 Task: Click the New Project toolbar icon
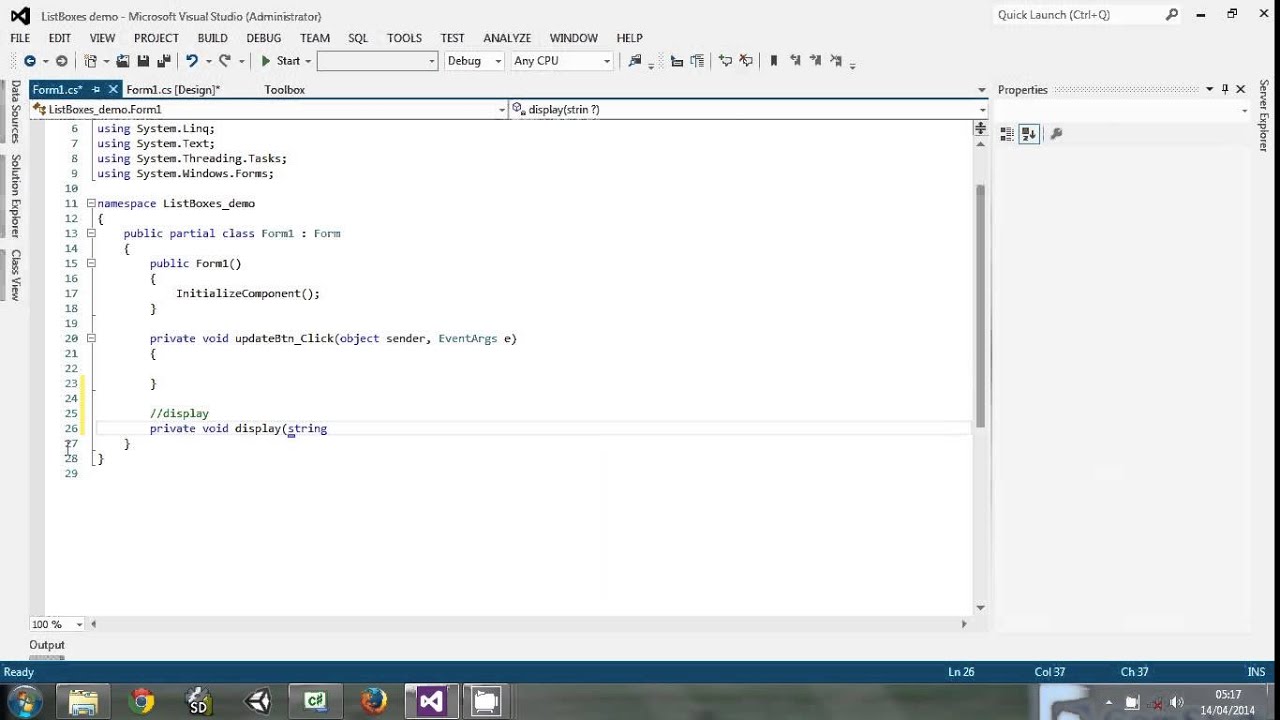coord(91,61)
